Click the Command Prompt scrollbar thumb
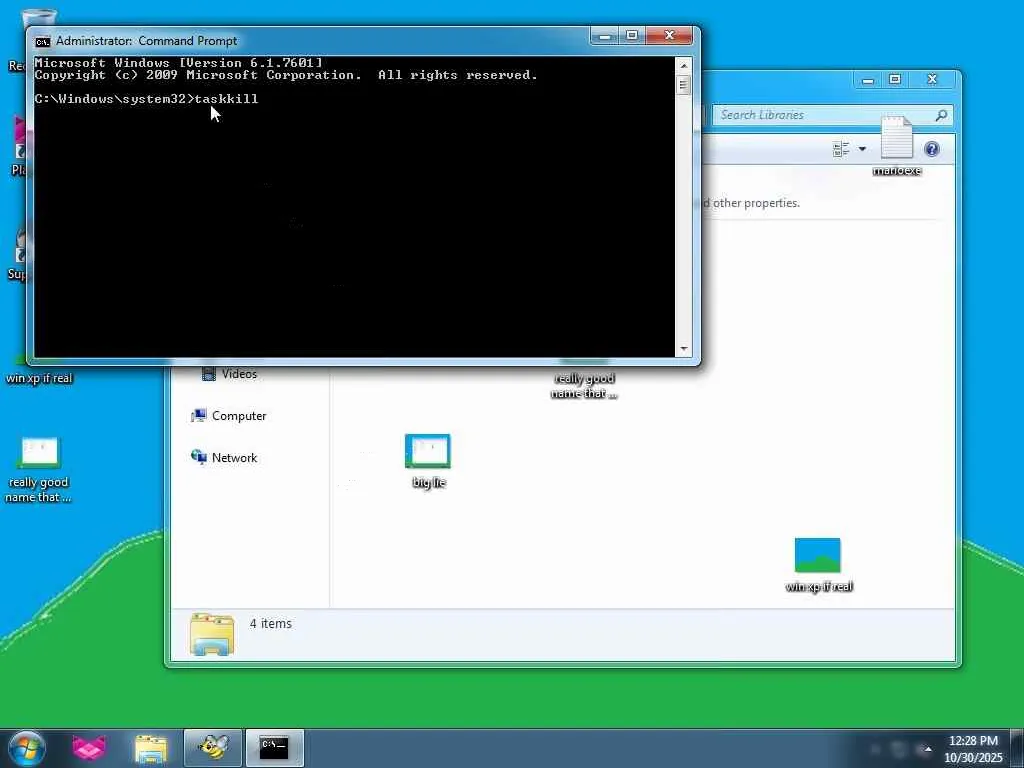Viewport: 1024px width, 768px height. (x=683, y=85)
